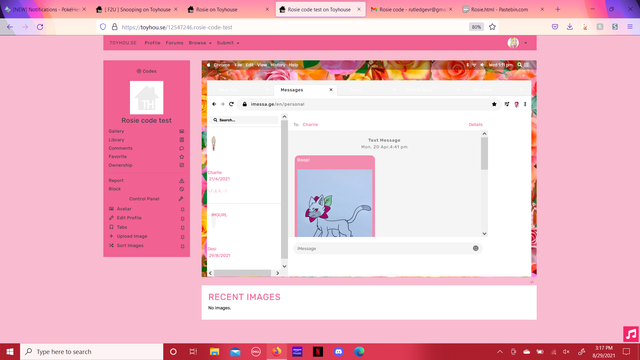Click the back arrow in the mock Chrome toolbar
Screen dimensions: 640x360
tap(214, 104)
